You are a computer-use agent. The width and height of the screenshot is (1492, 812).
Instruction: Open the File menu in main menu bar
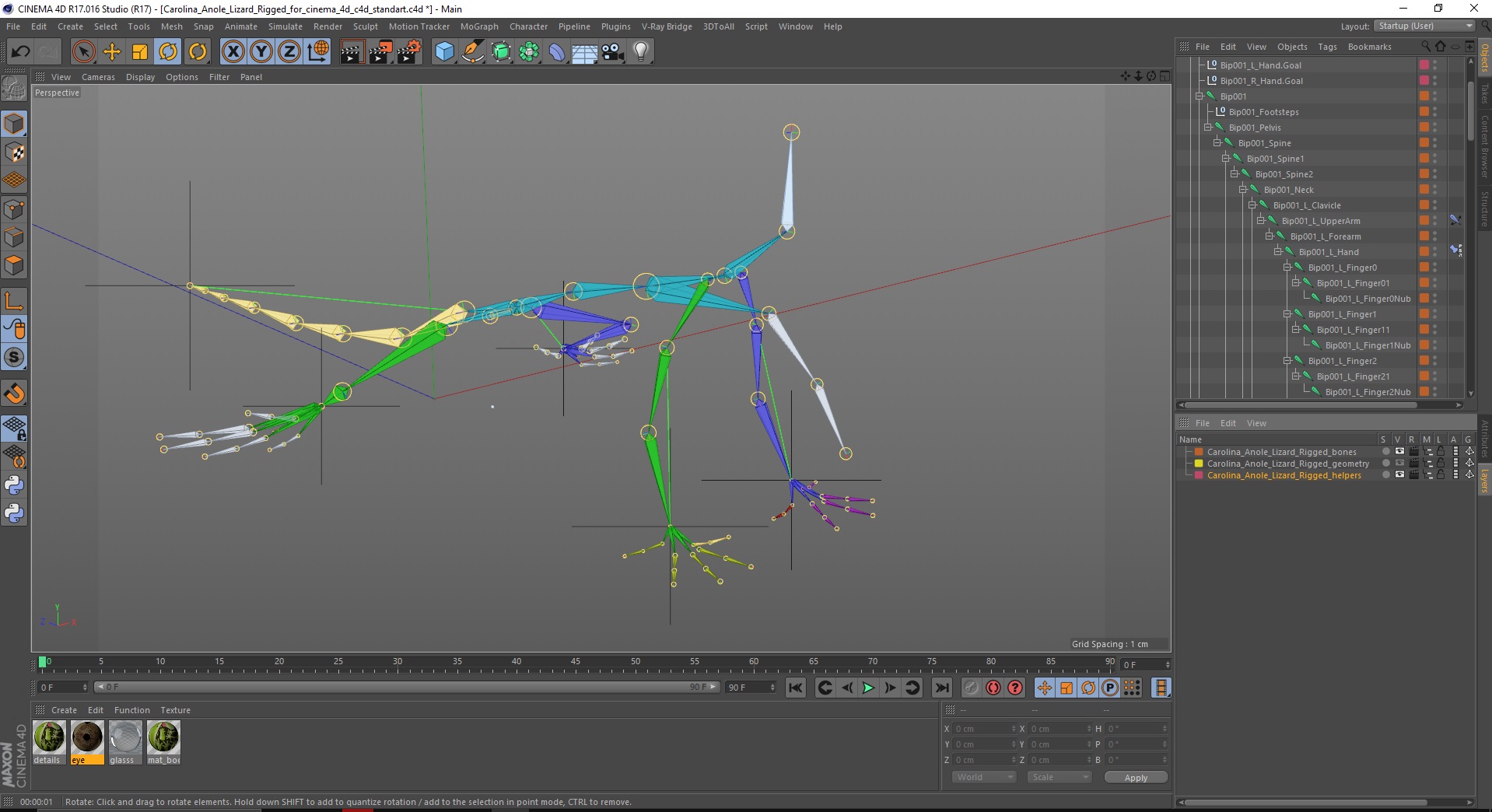(x=13, y=26)
